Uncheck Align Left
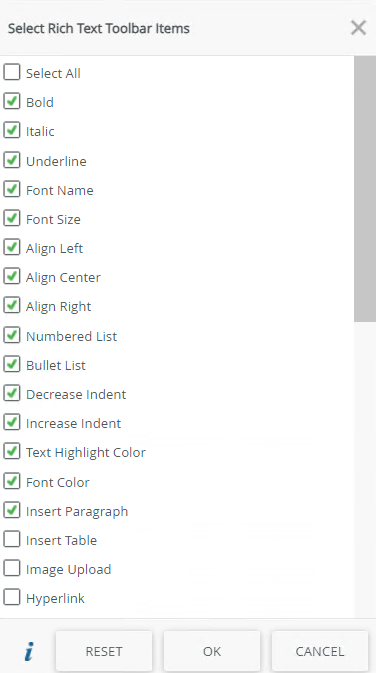 point(12,248)
